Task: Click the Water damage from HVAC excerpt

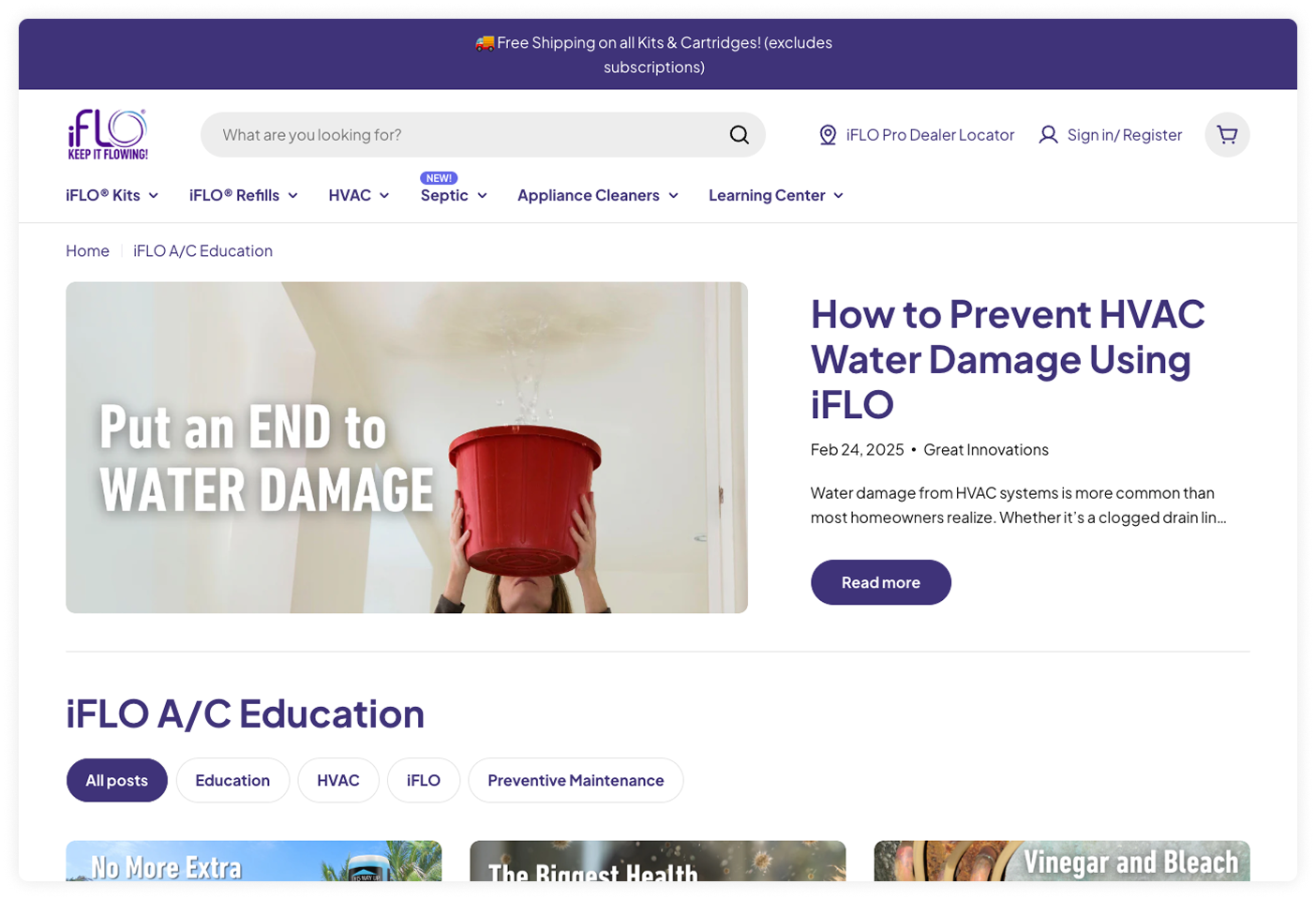Action: pyautogui.click(x=1019, y=505)
